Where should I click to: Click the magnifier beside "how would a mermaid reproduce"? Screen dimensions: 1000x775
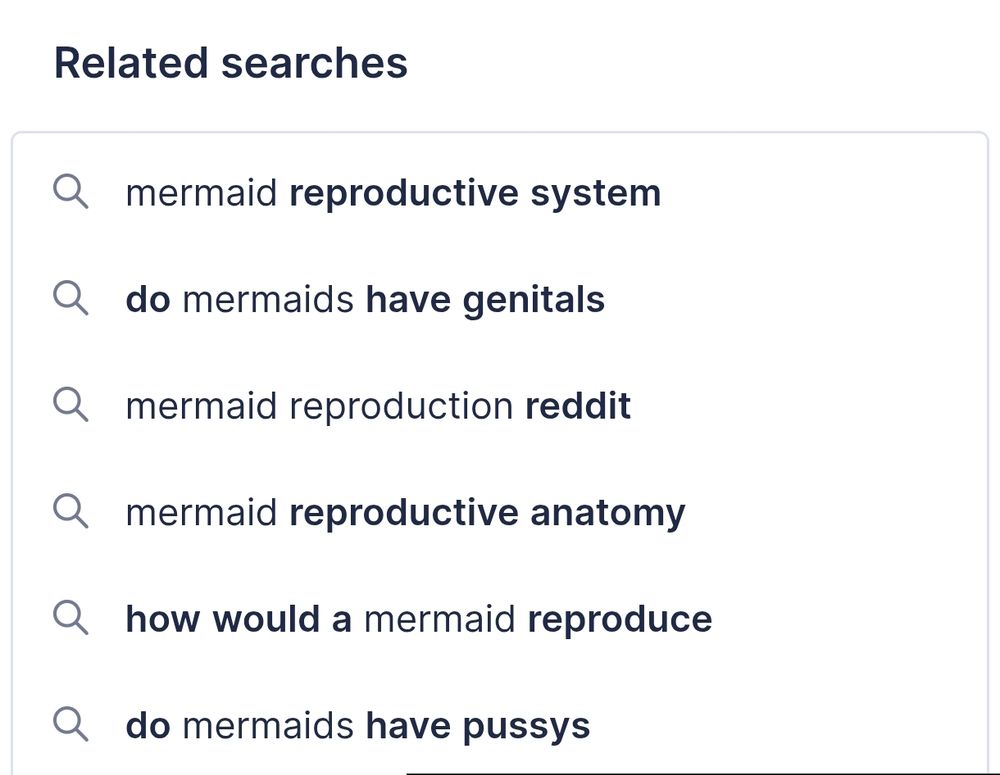[70, 618]
